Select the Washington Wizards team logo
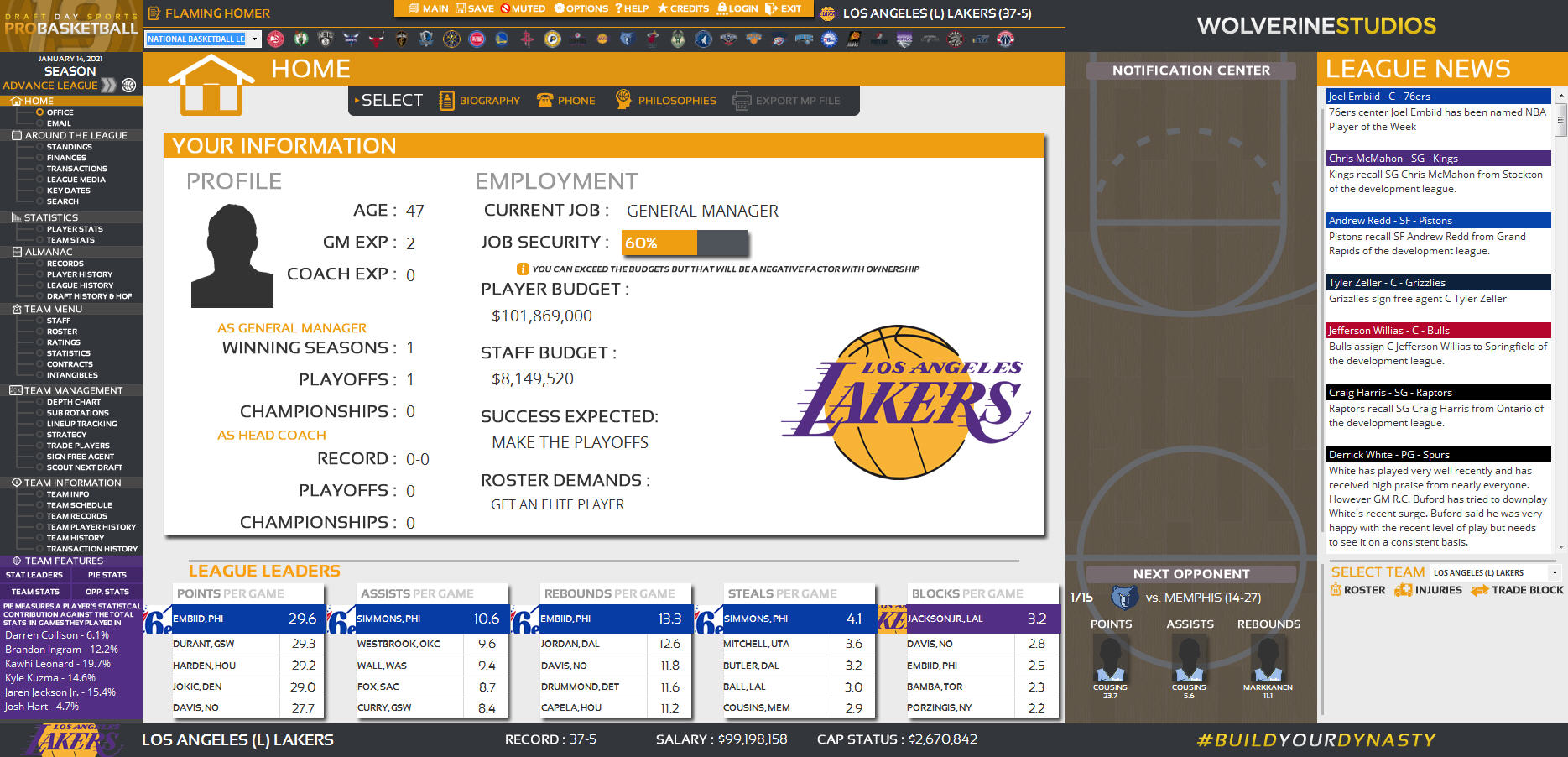This screenshot has width=1568, height=757. click(x=1005, y=39)
